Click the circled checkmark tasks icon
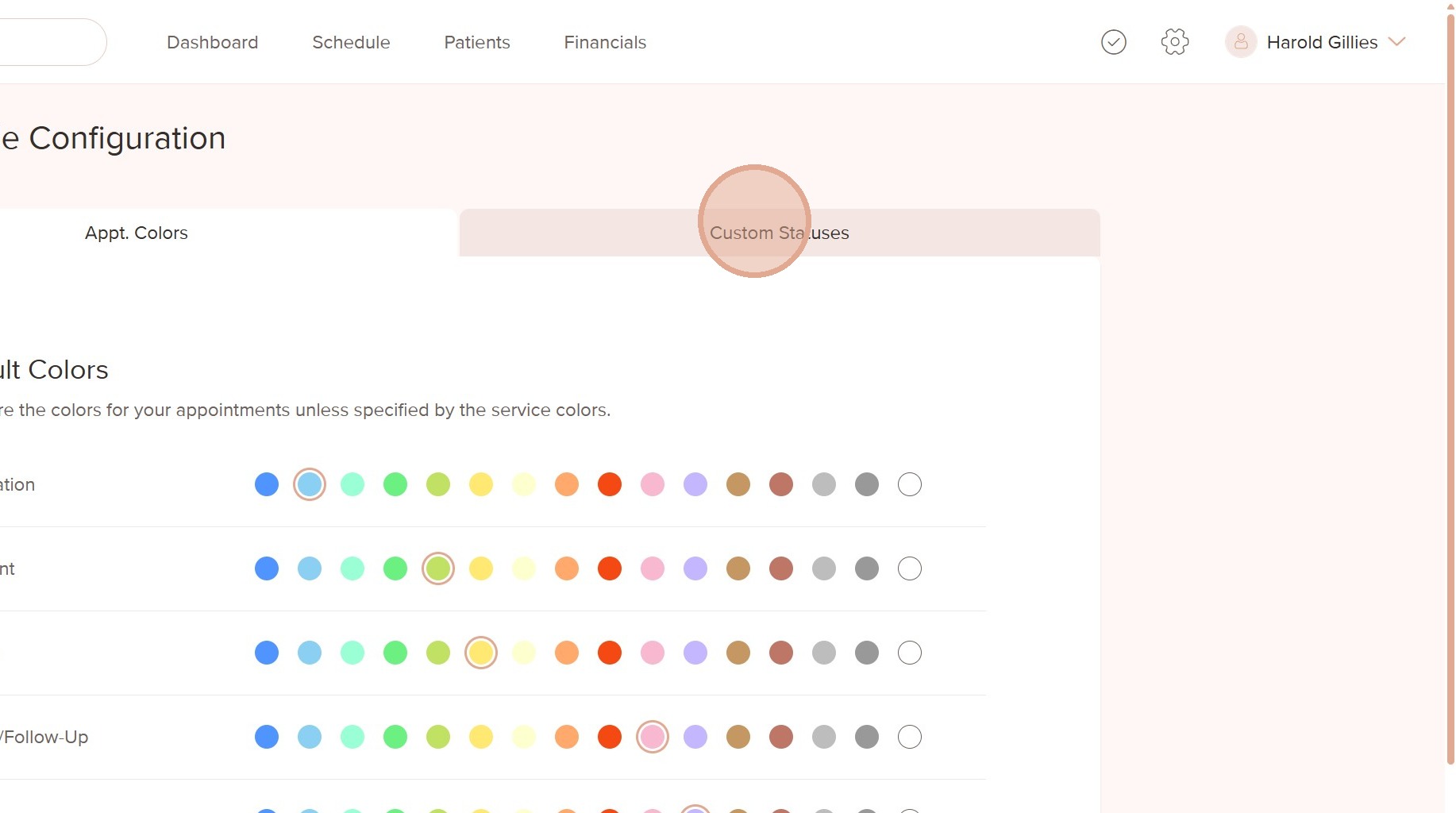Screen dimensions: 1456x813 point(1114,42)
